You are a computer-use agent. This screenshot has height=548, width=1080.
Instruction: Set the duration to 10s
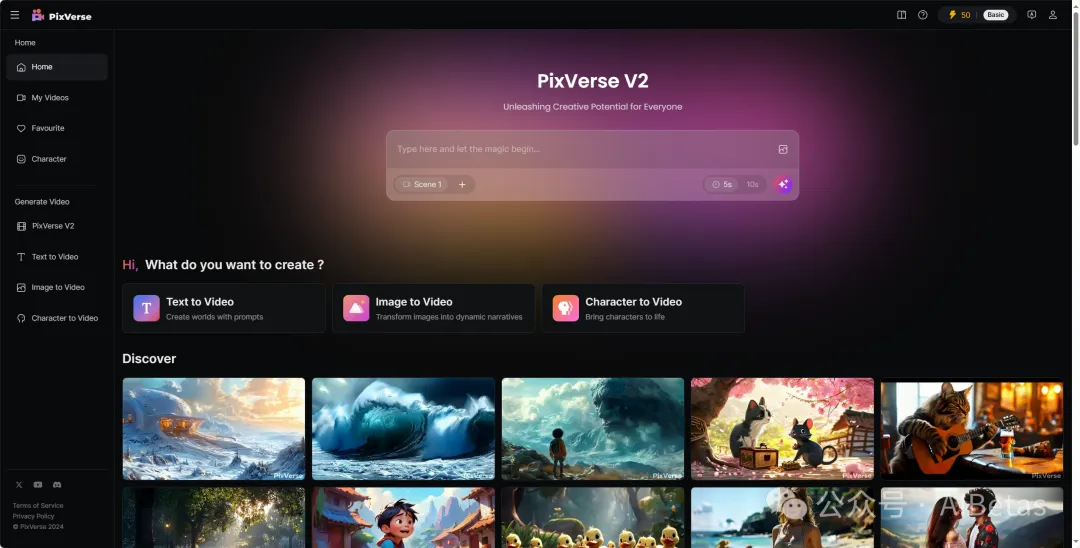pyautogui.click(x=752, y=185)
